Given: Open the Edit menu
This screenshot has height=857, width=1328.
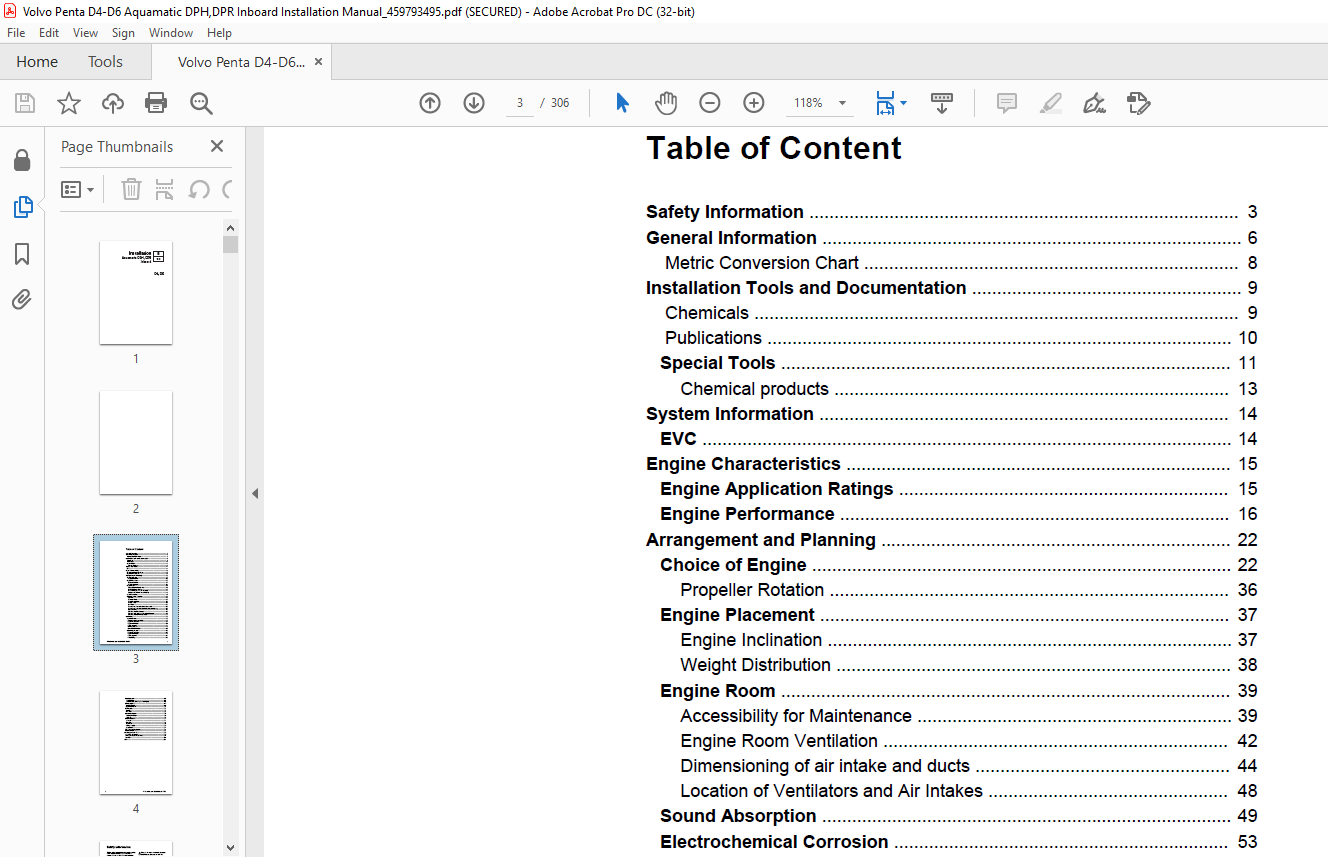Looking at the screenshot, I should click(49, 33).
